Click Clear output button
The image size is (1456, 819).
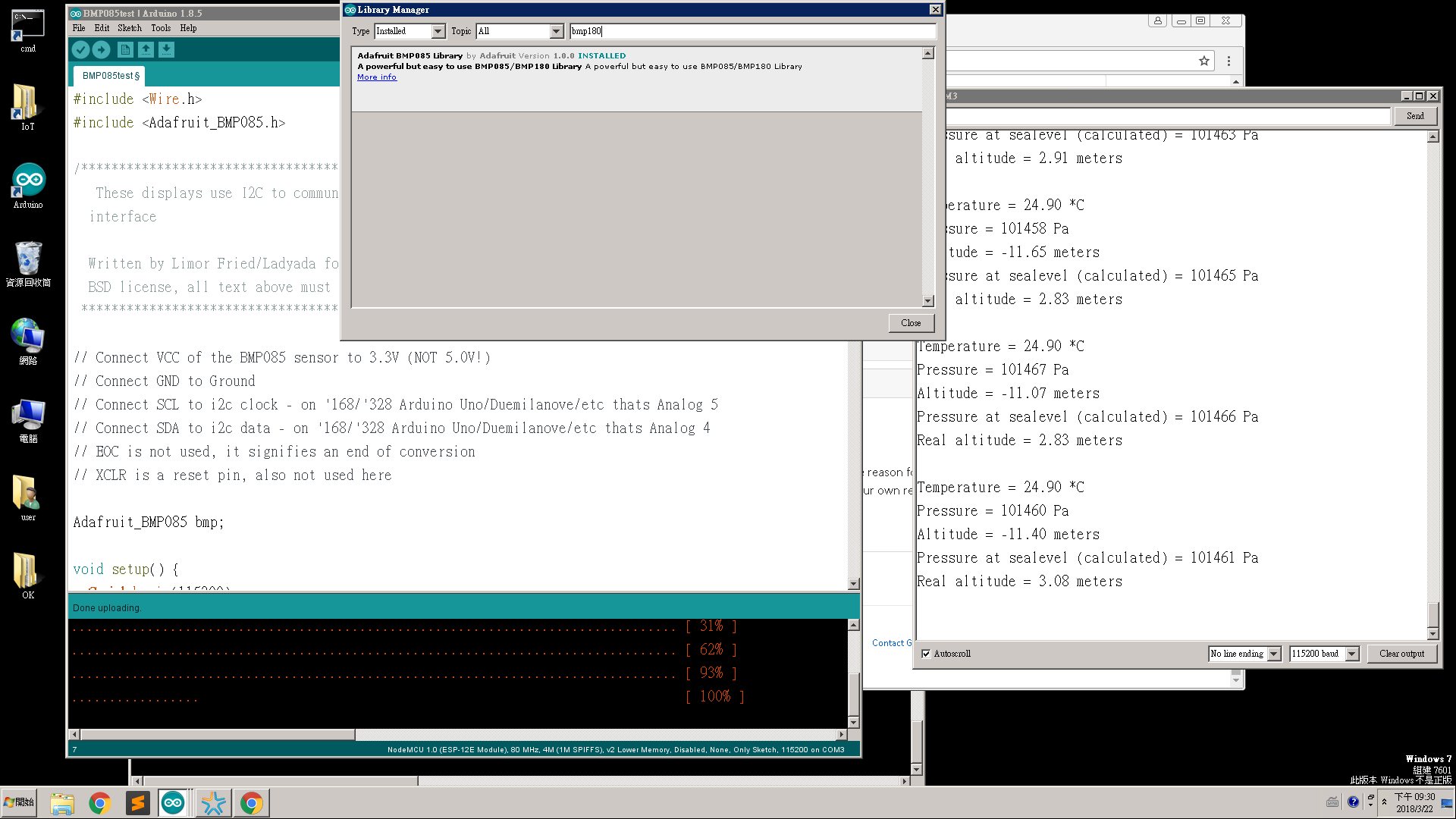point(1401,654)
